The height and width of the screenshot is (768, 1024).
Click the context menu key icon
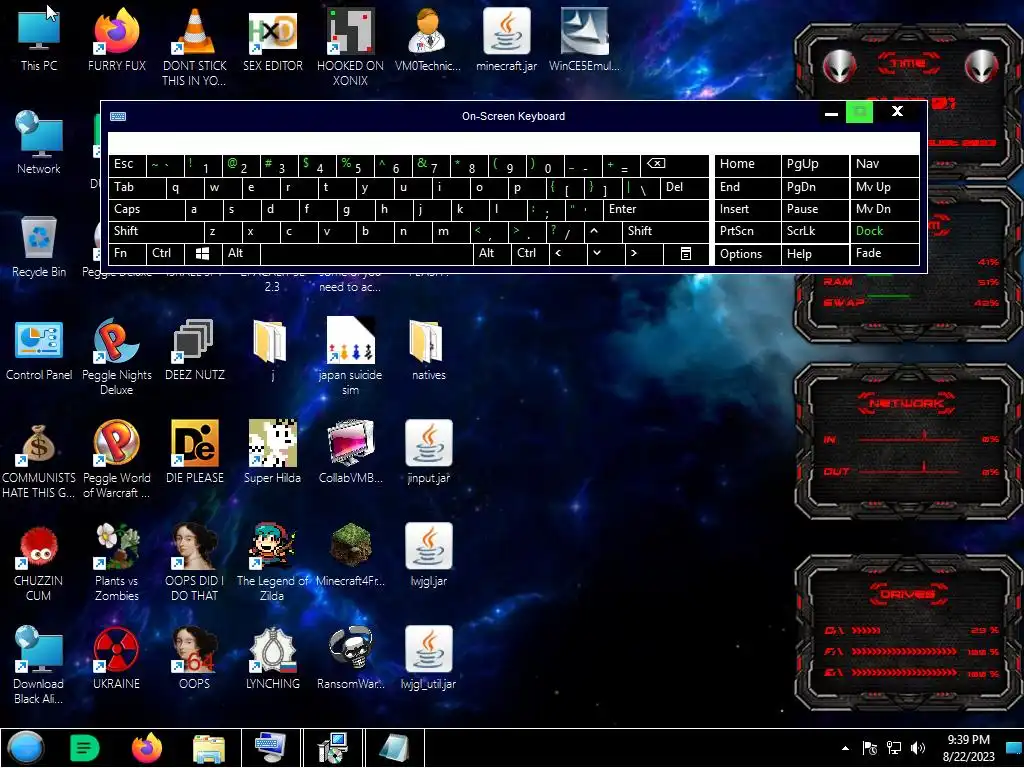click(x=686, y=253)
